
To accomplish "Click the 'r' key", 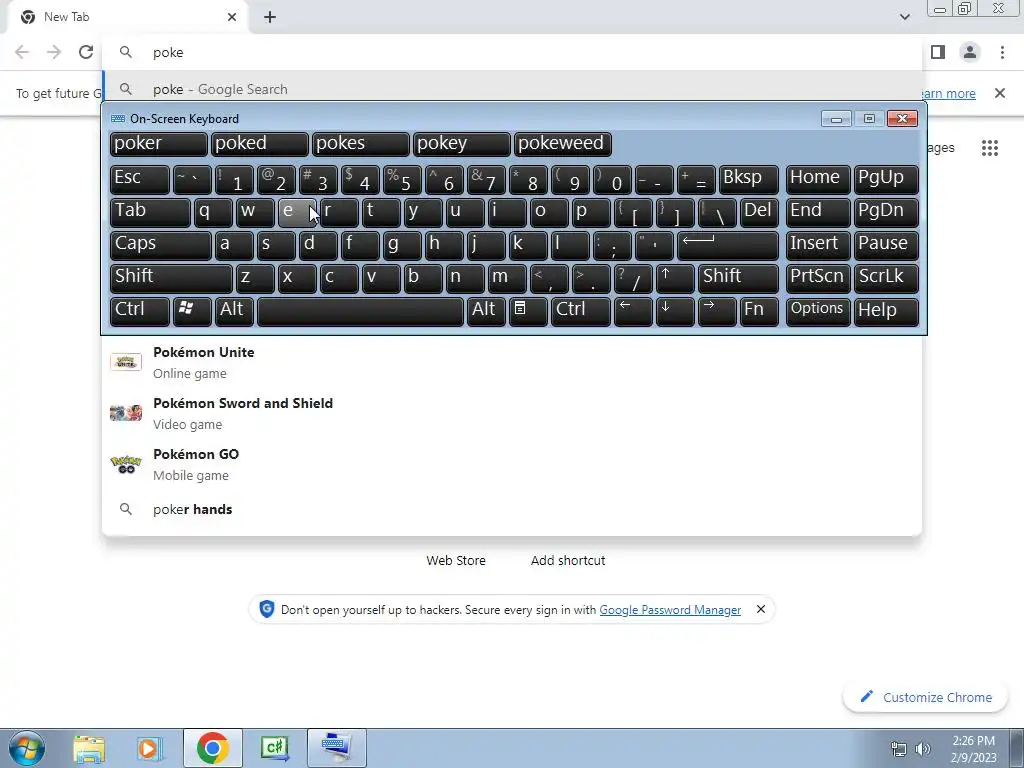I will 339,212.
